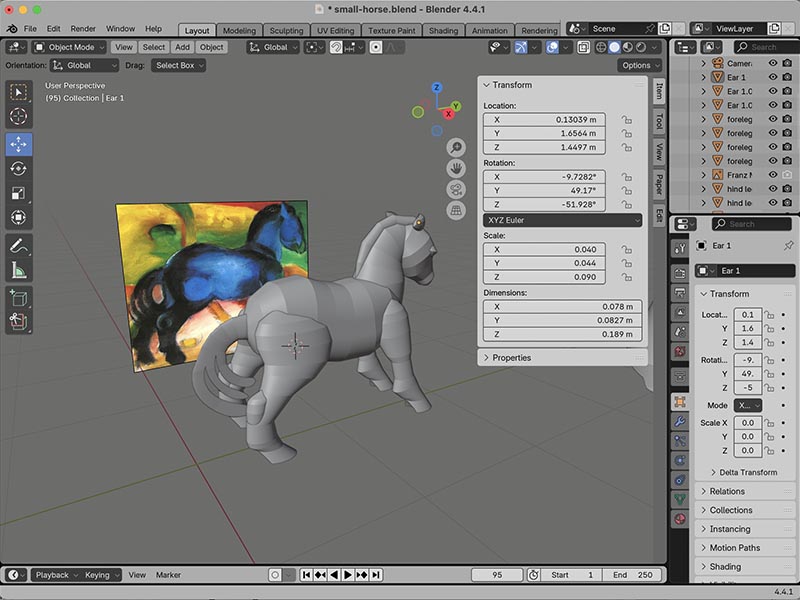The height and width of the screenshot is (600, 800).
Task: Switch to the Modeling workspace tab
Action: pos(239,30)
